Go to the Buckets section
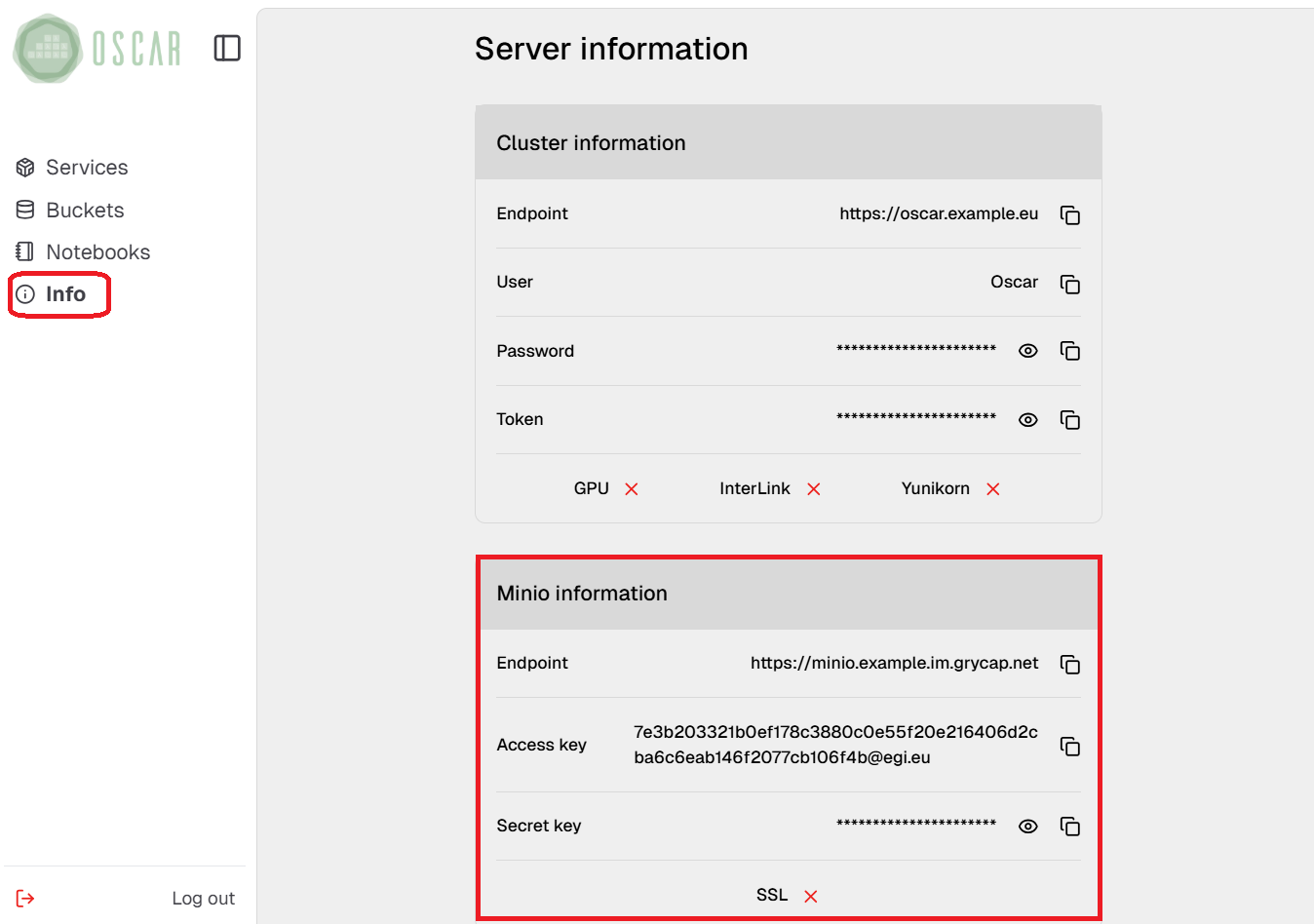1314x924 pixels. click(x=84, y=211)
